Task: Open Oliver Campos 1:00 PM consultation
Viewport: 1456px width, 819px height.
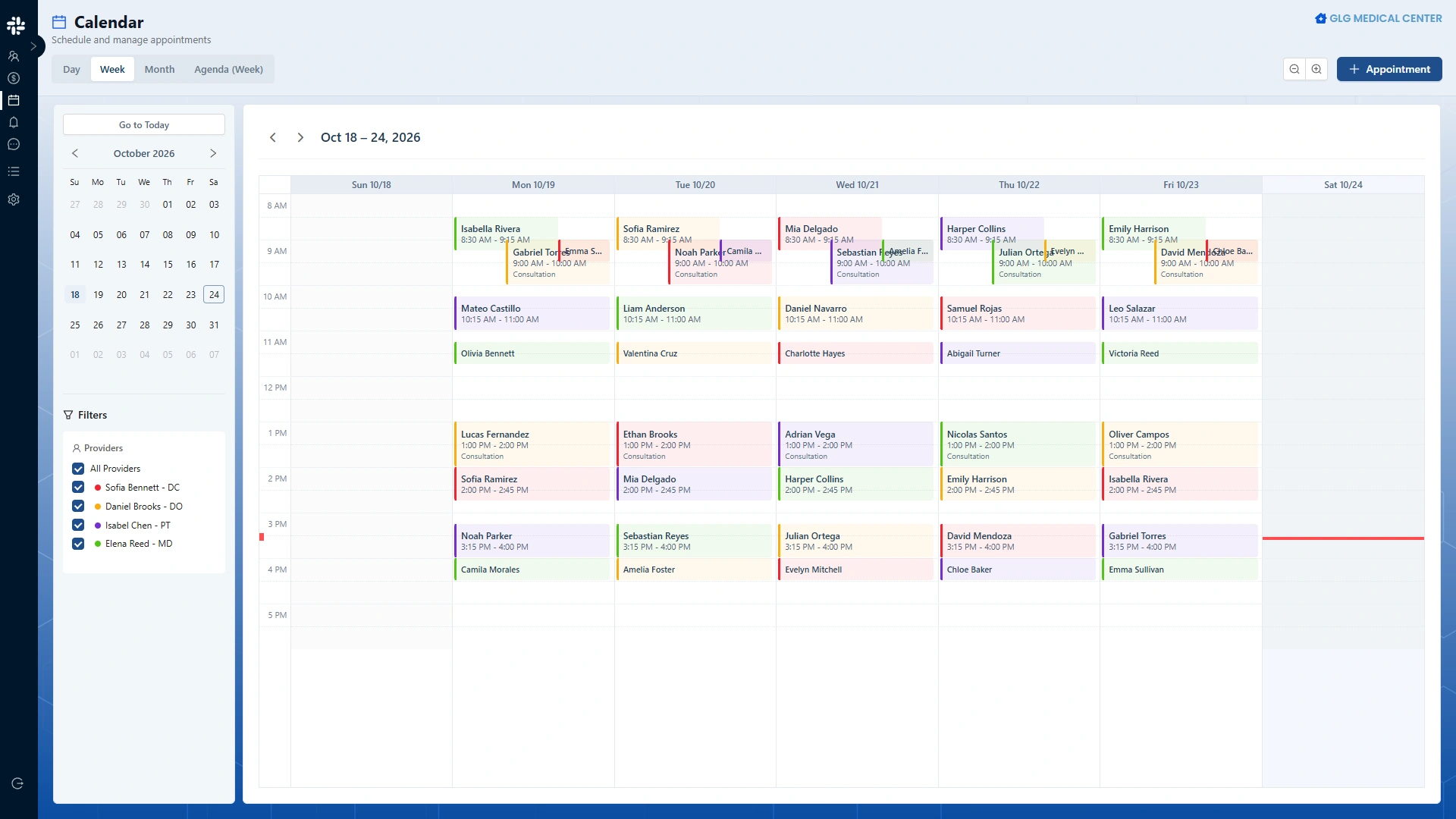Action: 1179,444
